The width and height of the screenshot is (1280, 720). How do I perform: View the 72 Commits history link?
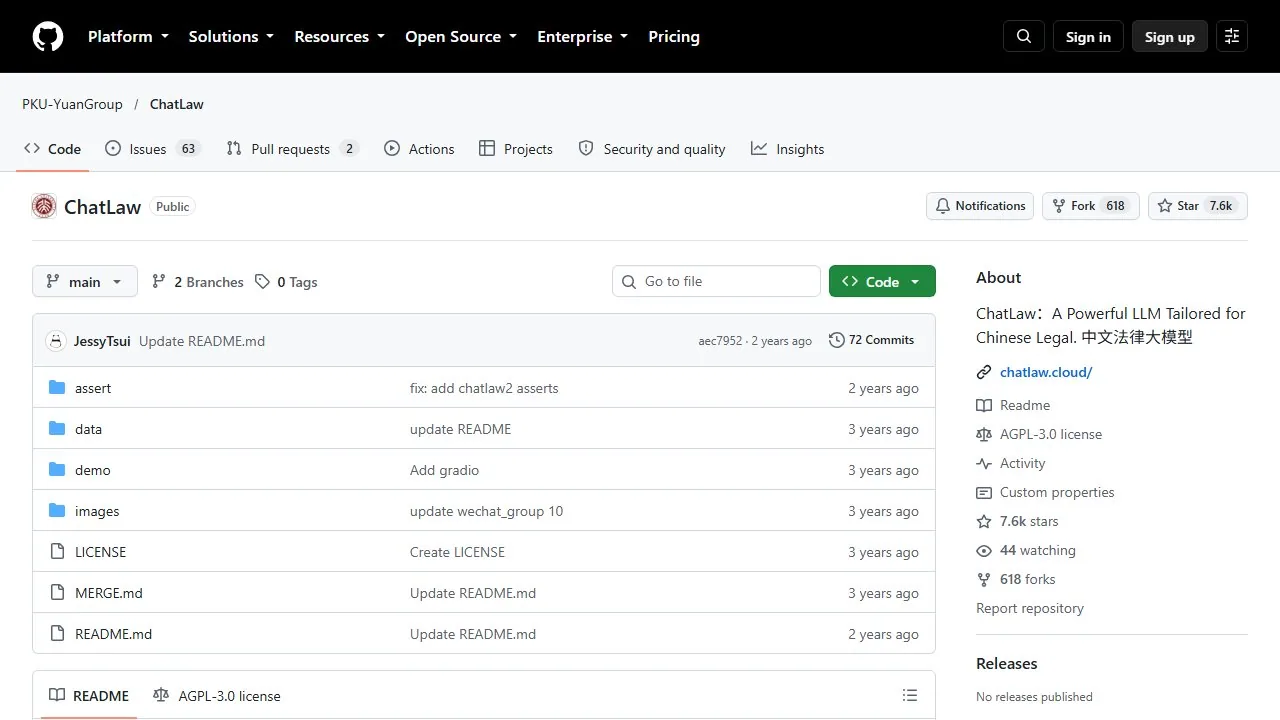[871, 340]
